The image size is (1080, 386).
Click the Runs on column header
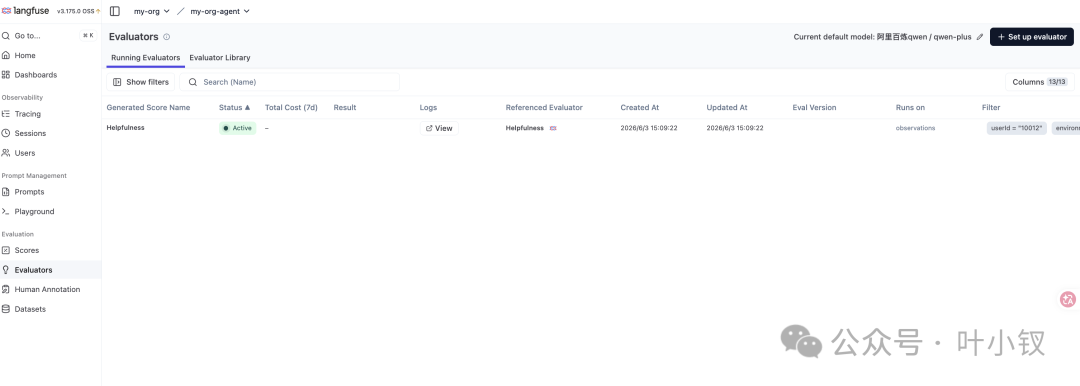pos(910,108)
